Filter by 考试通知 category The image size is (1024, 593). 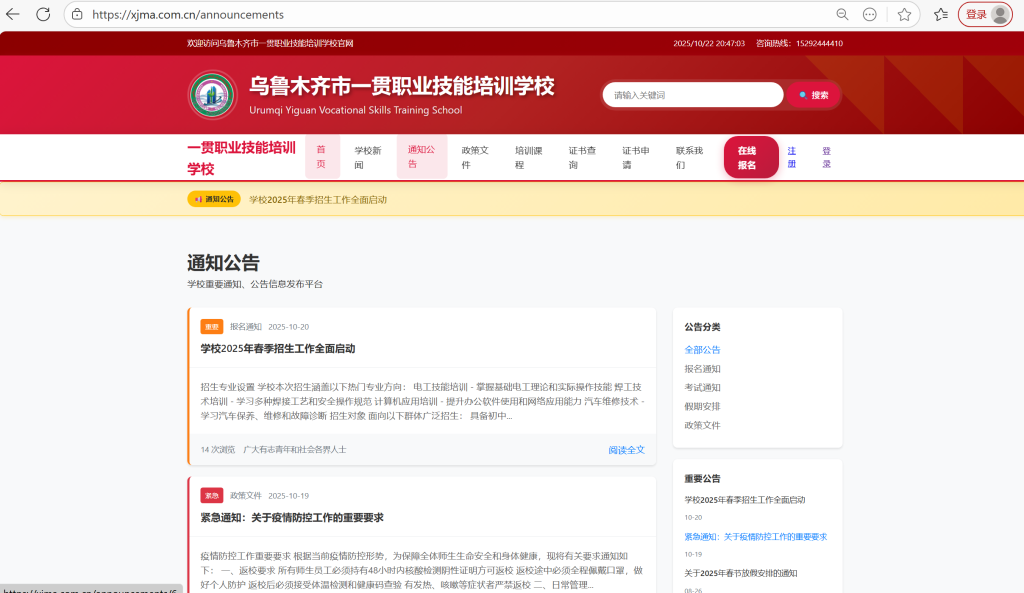[702, 387]
